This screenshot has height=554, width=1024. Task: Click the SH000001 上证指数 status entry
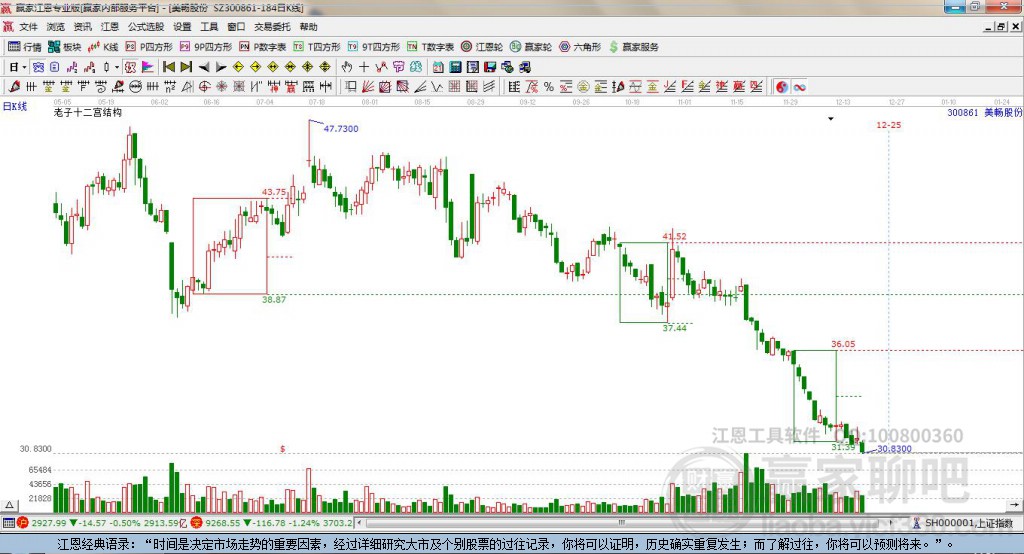tap(968, 523)
